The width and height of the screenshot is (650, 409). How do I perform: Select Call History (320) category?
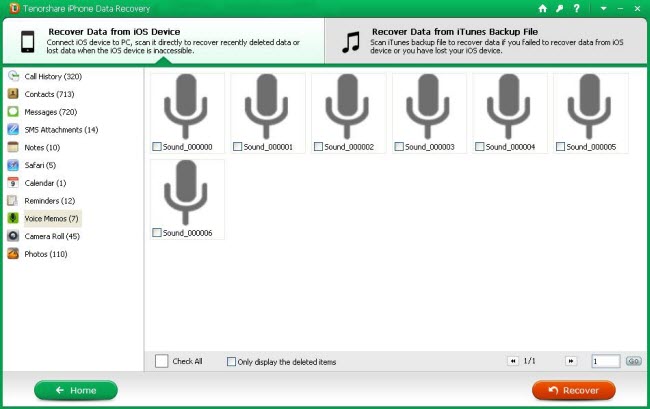[x=53, y=76]
